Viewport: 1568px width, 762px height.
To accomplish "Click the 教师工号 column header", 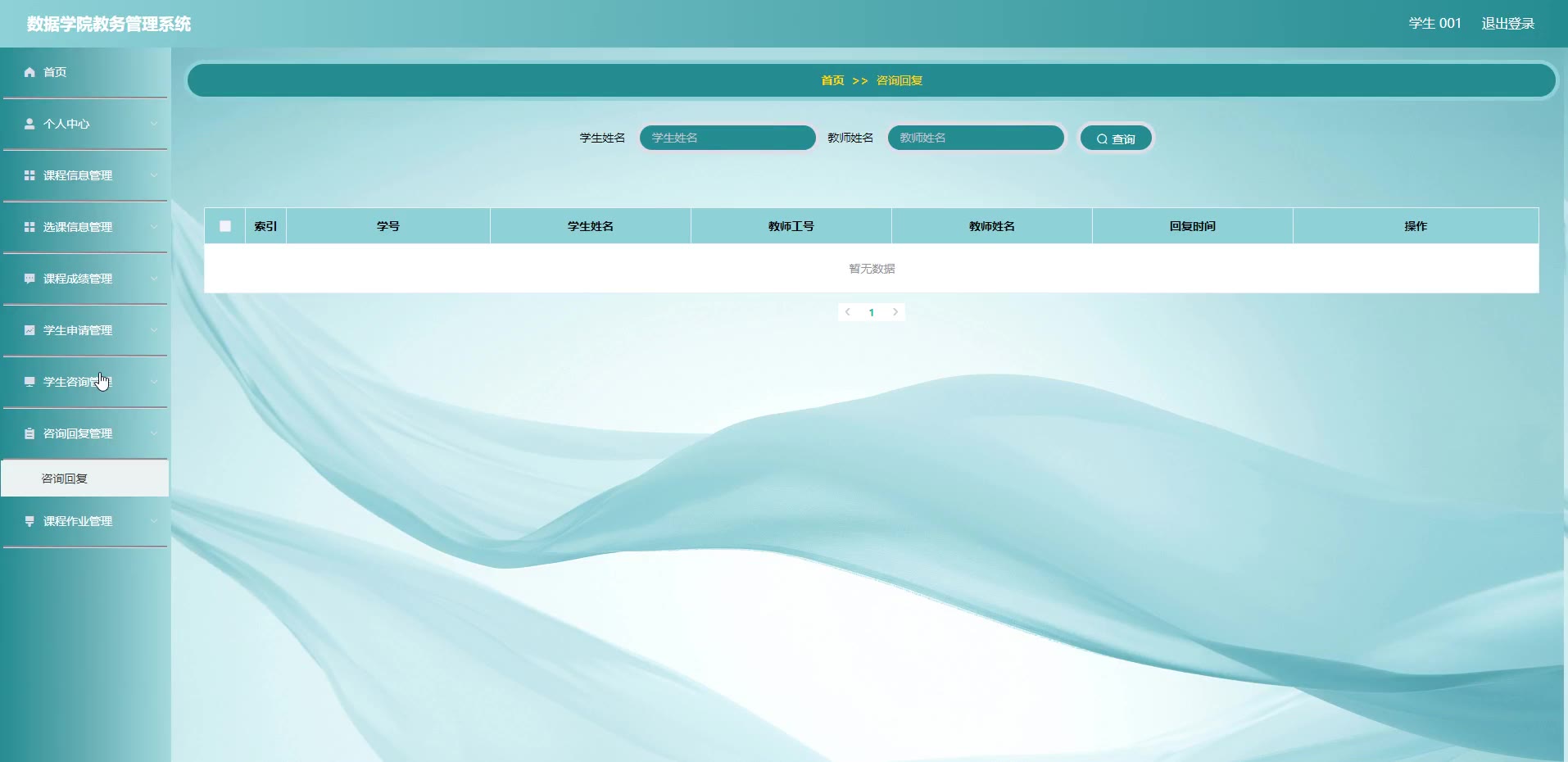I will pyautogui.click(x=791, y=226).
